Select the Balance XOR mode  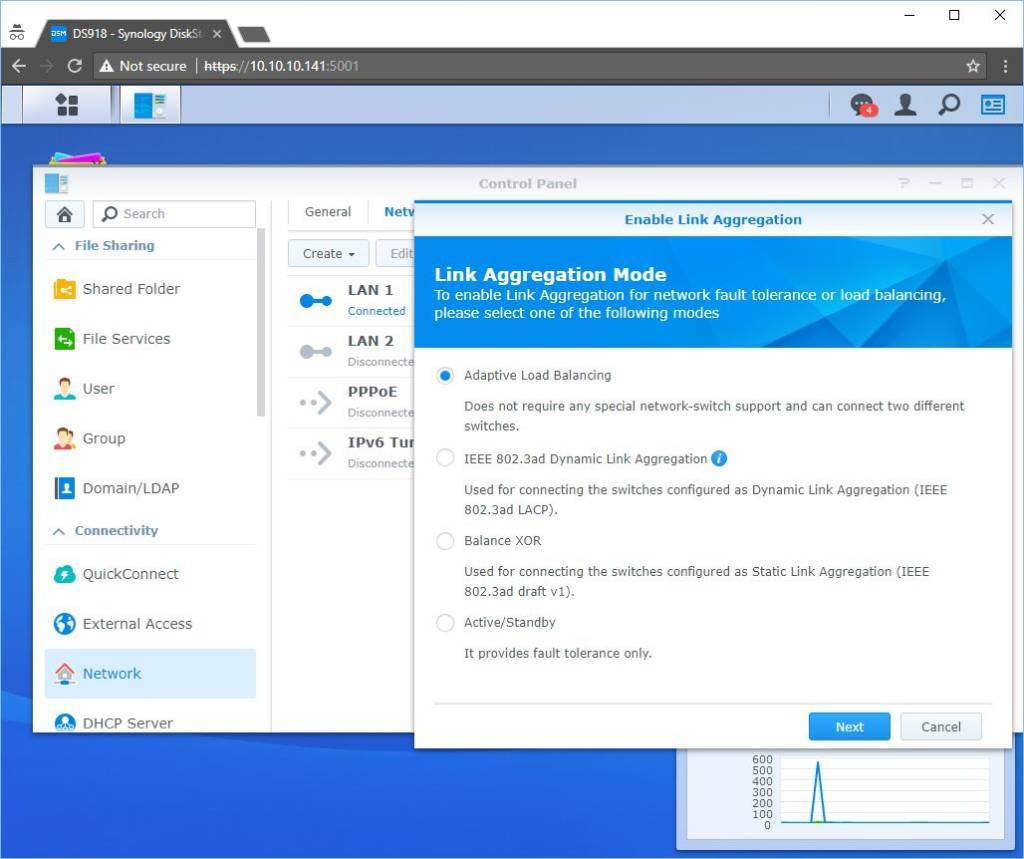(445, 540)
